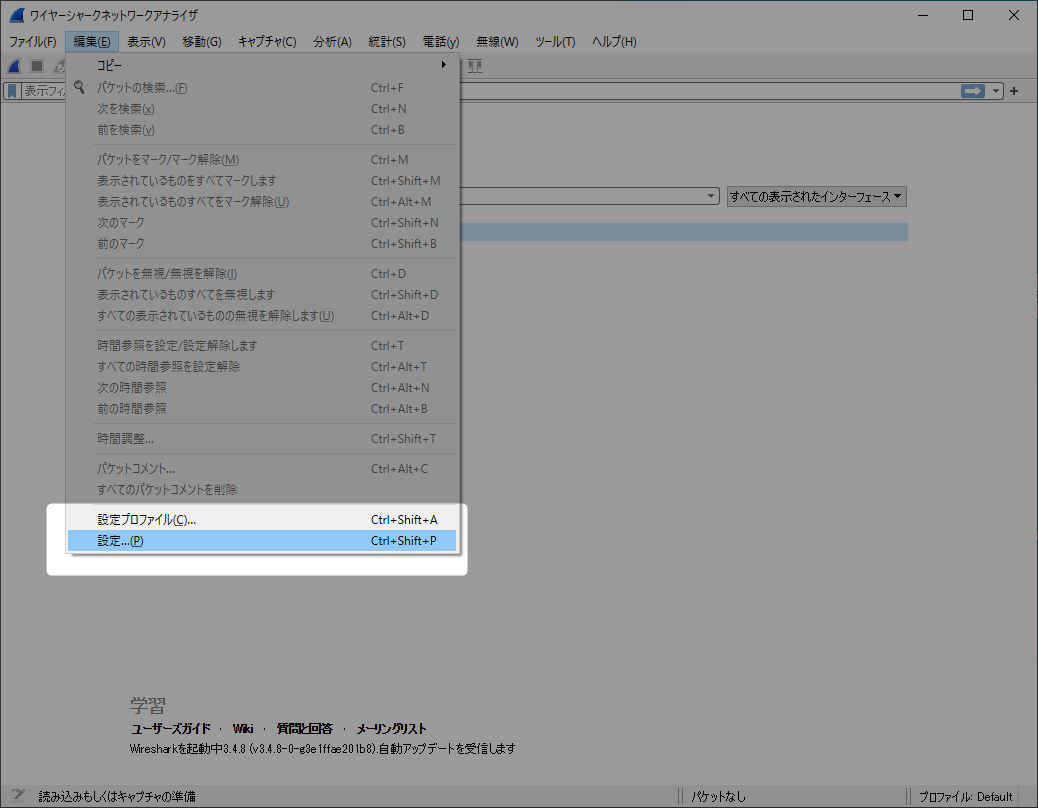Viewport: 1038px width, 808px height.
Task: Click the plus filter expression button
Action: coord(1014,91)
